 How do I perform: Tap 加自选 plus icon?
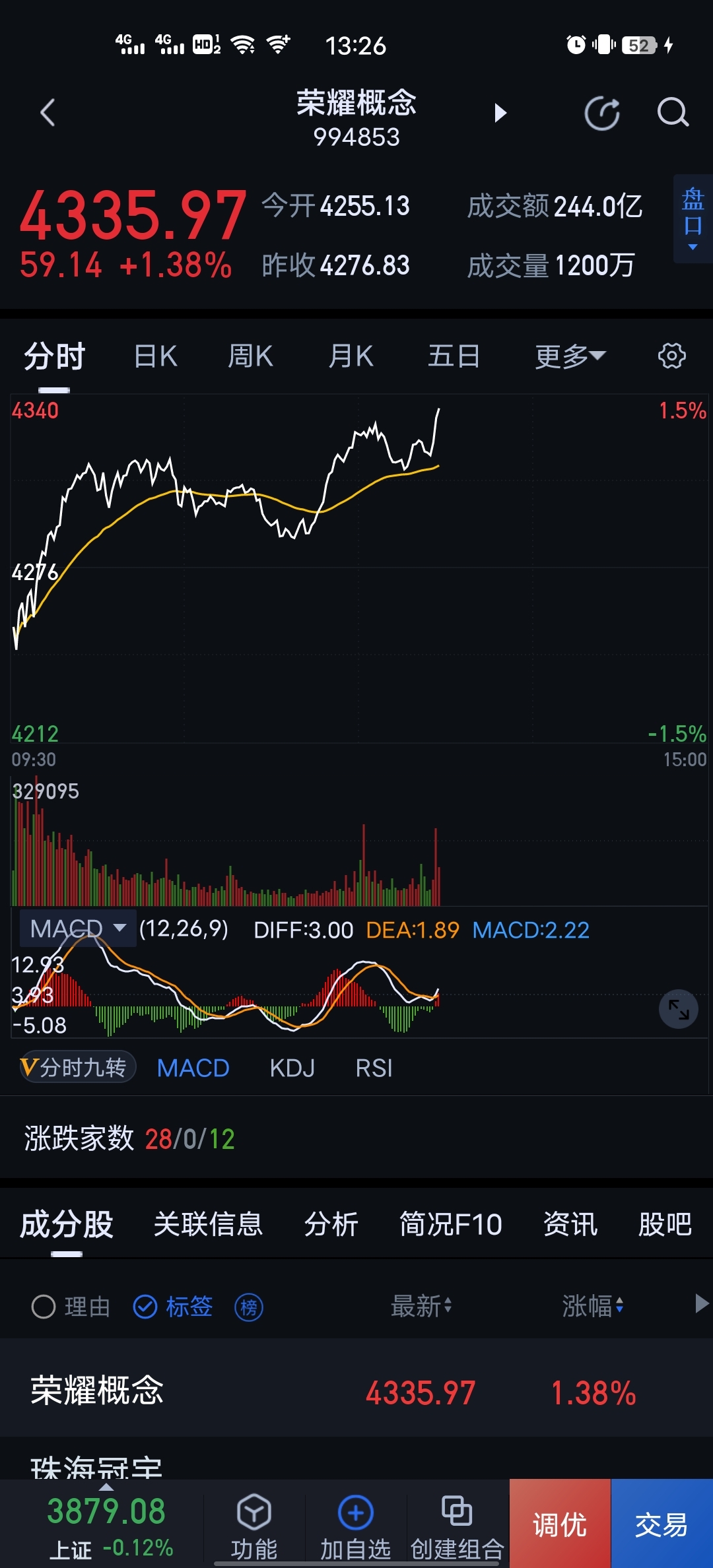356,1512
